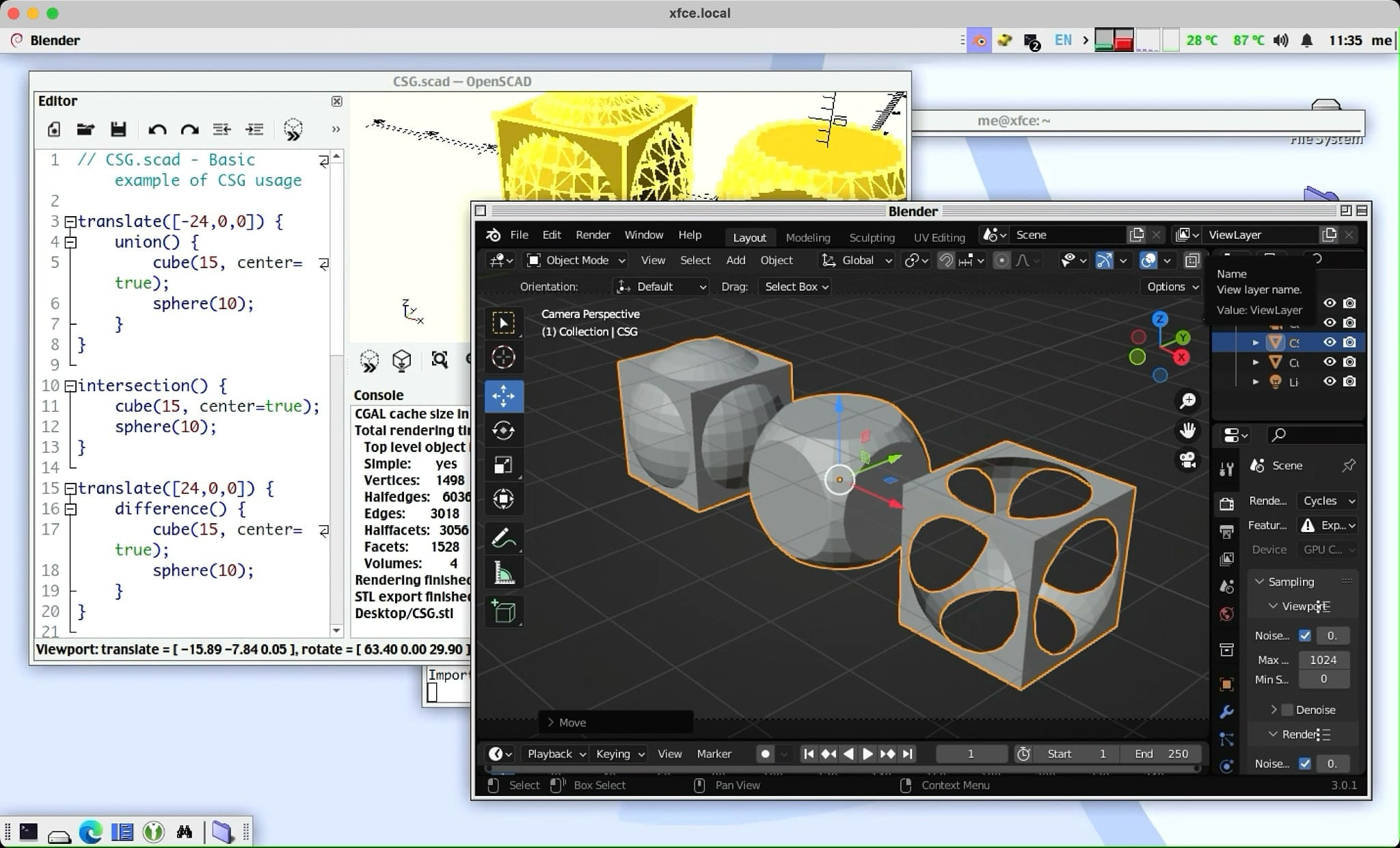Image resolution: width=1400 pixels, height=848 pixels.
Task: Expand the Denoise settings section
Action: coord(1273,710)
